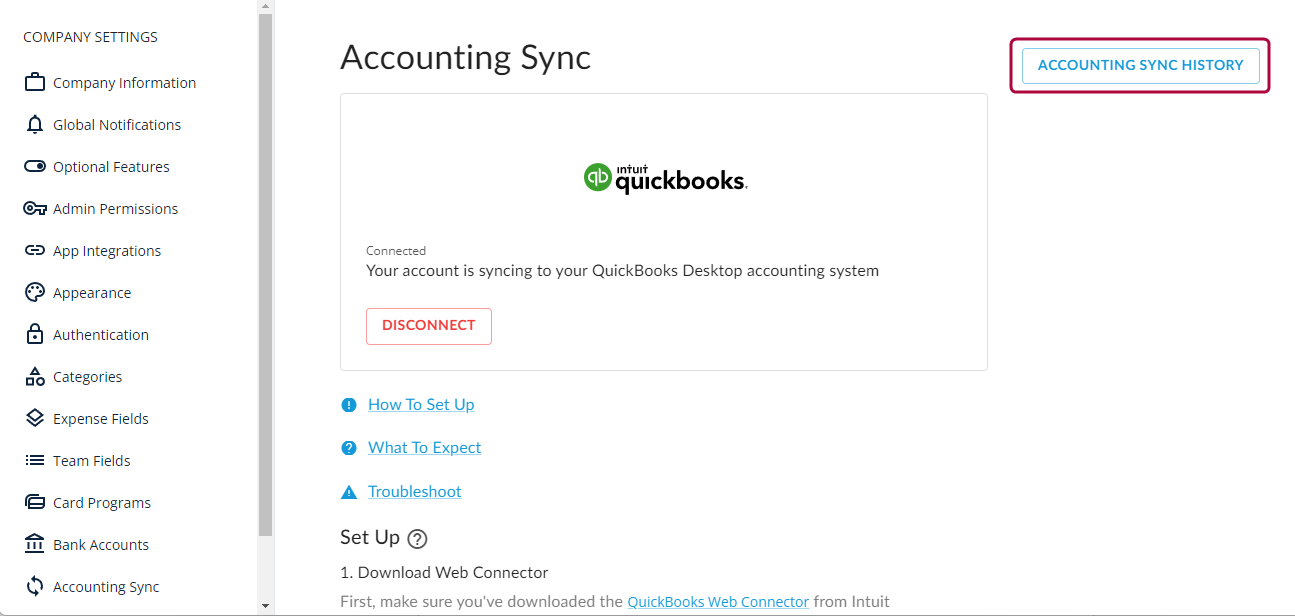Screen dimensions: 1295x616
Task: Select the Categories hierarchy icon
Action: point(32,376)
